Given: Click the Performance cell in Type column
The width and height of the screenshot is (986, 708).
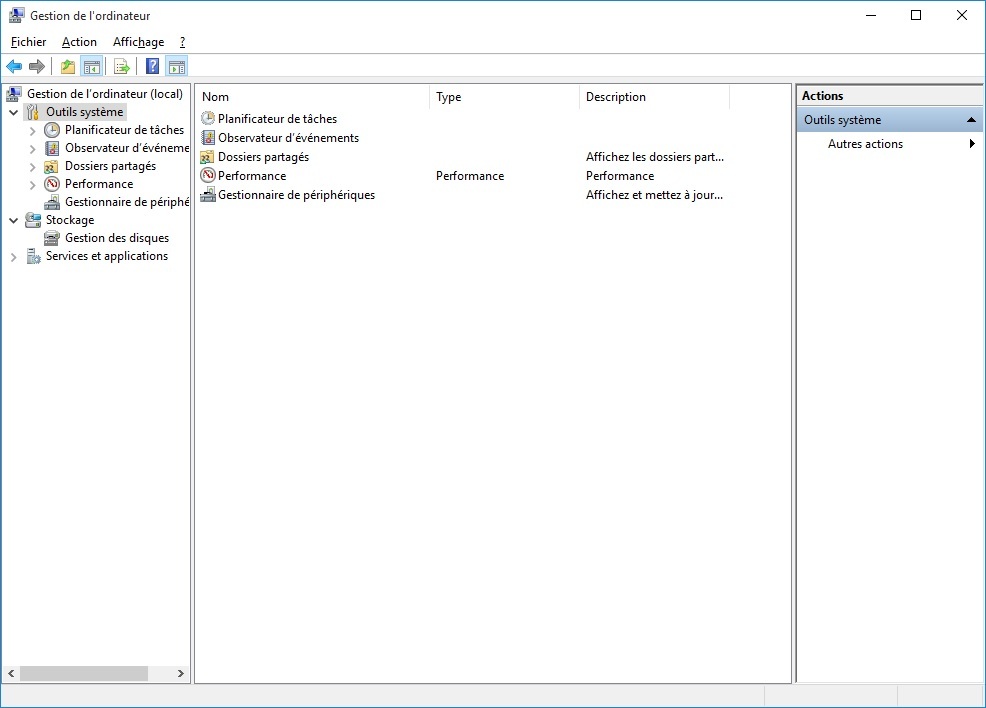Looking at the screenshot, I should 470,175.
